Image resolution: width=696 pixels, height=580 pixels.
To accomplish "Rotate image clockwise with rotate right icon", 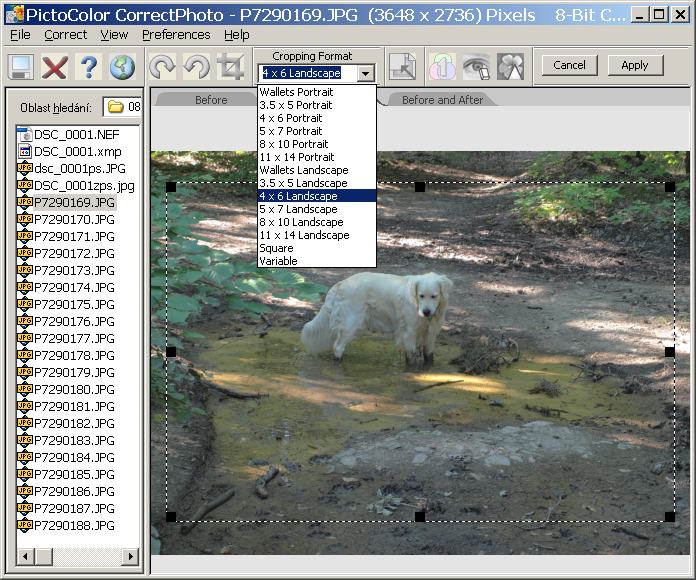I will (162, 67).
